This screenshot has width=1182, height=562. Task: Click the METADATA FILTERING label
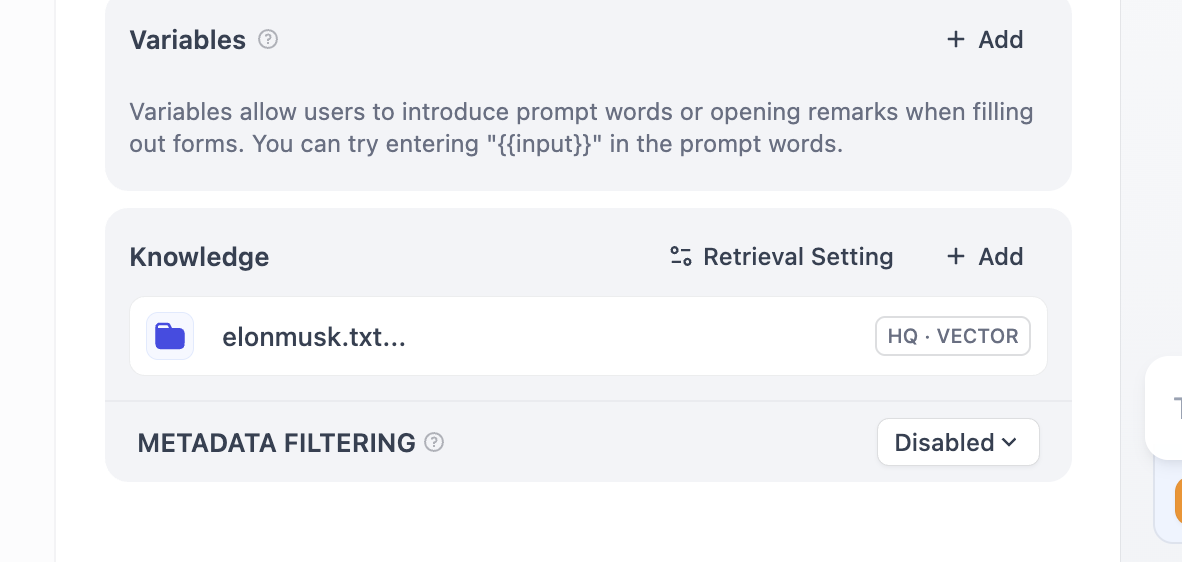point(276,443)
